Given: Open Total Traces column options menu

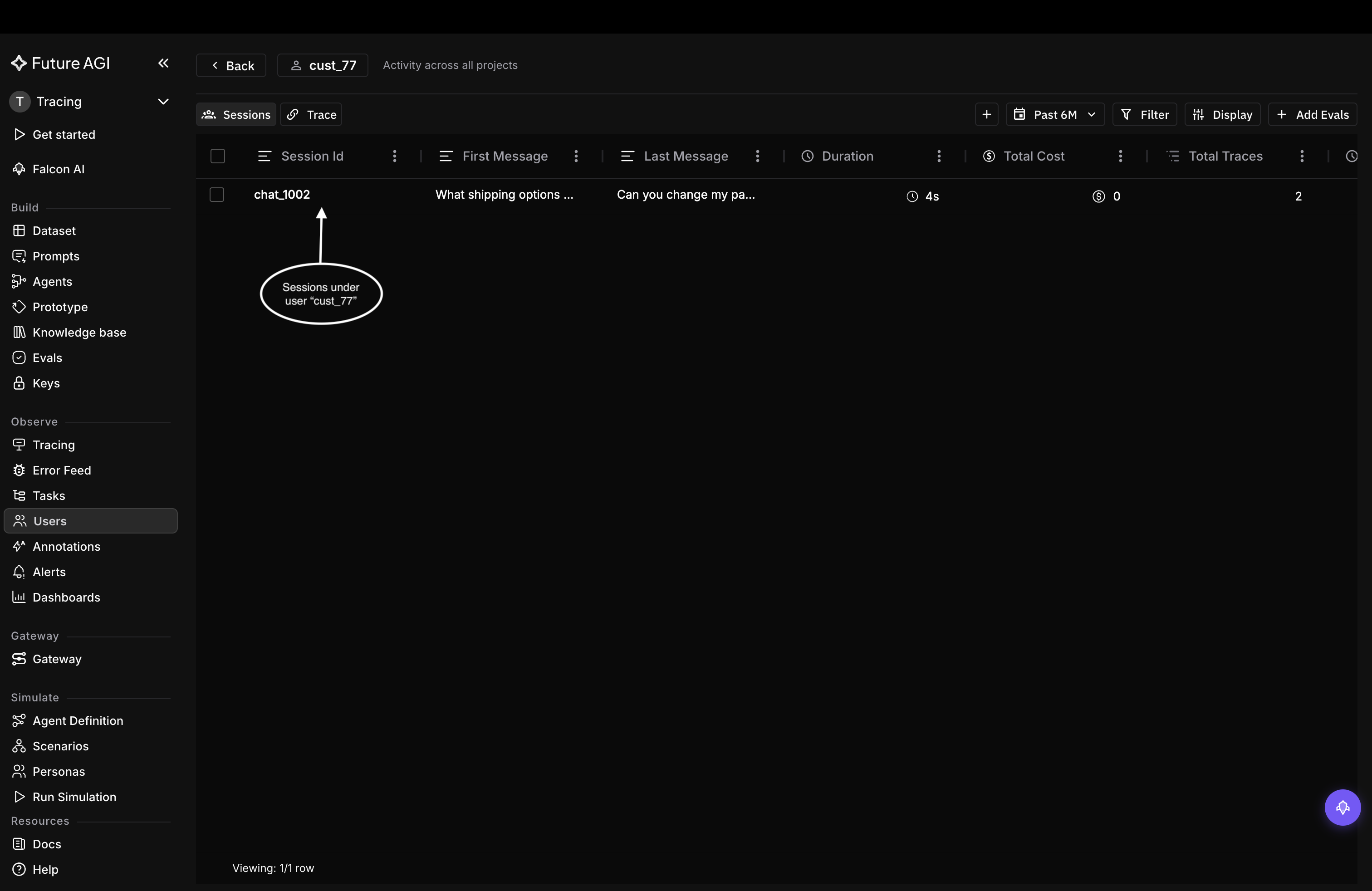Looking at the screenshot, I should point(1302,156).
